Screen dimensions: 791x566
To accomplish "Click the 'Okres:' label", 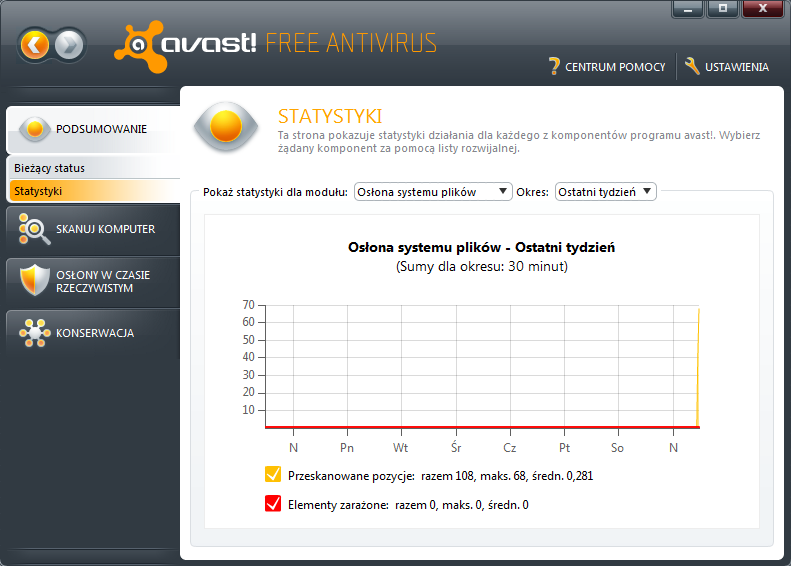I will (x=532, y=192).
